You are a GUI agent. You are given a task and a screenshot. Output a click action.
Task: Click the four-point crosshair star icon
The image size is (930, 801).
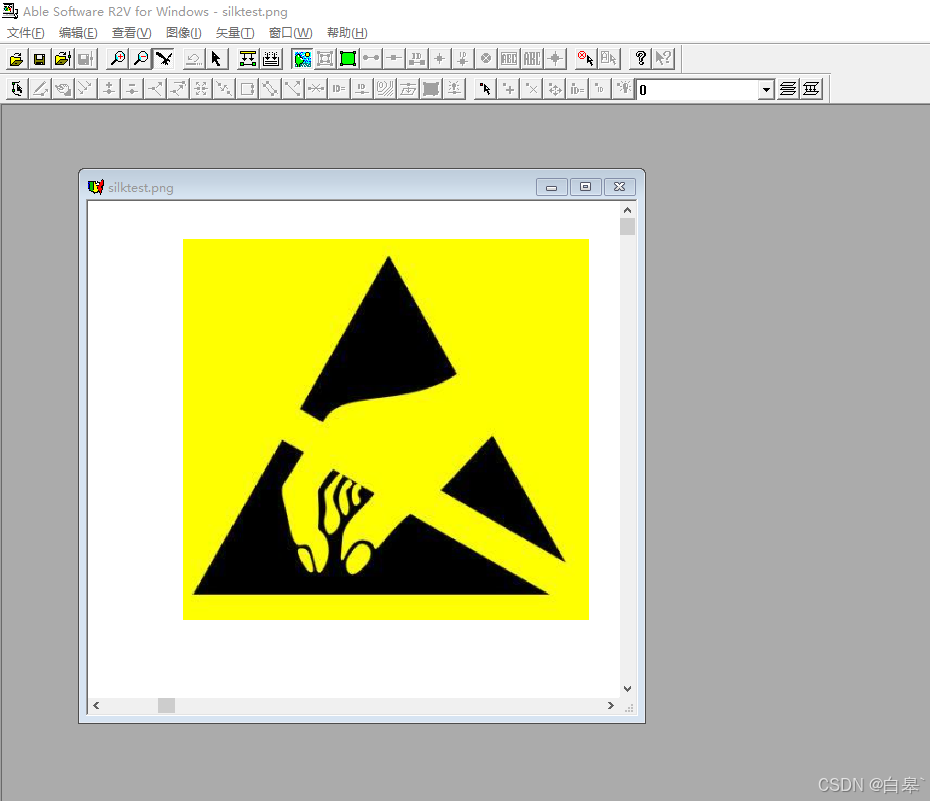(x=555, y=59)
